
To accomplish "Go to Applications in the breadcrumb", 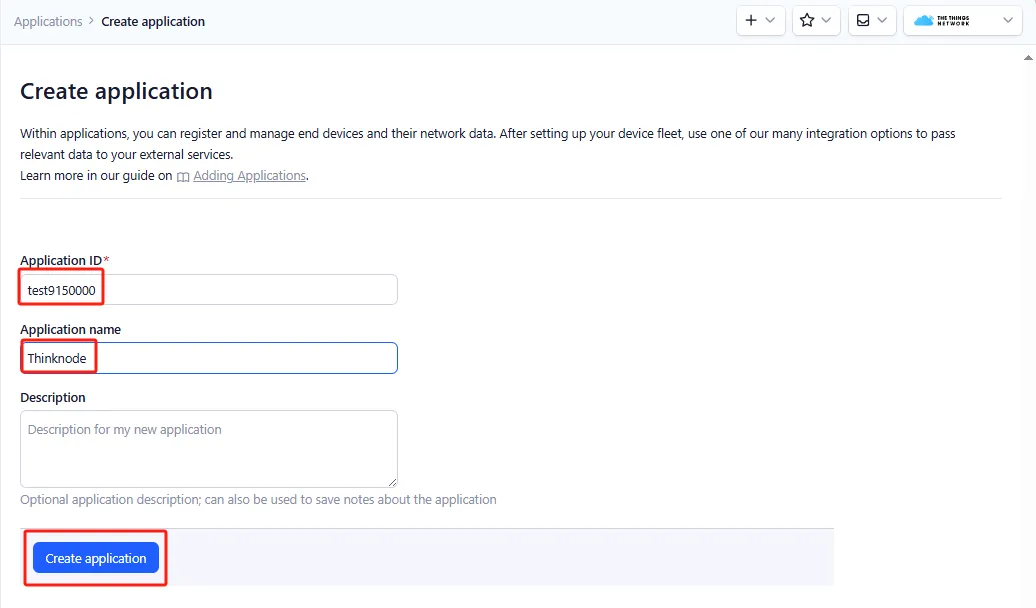I will (48, 22).
